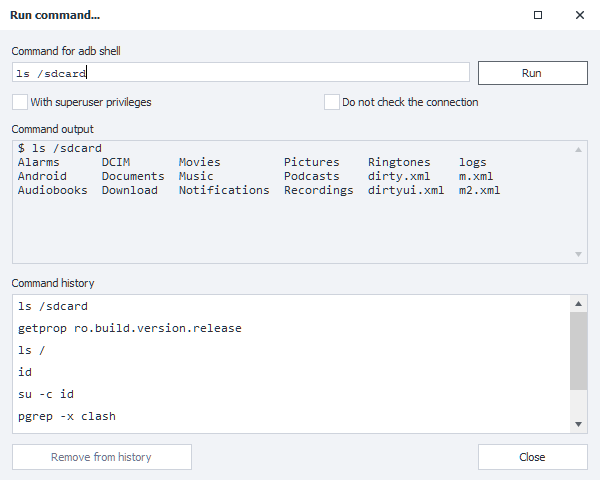The width and height of the screenshot is (600, 480).
Task: Click the Run button
Action: 533,73
